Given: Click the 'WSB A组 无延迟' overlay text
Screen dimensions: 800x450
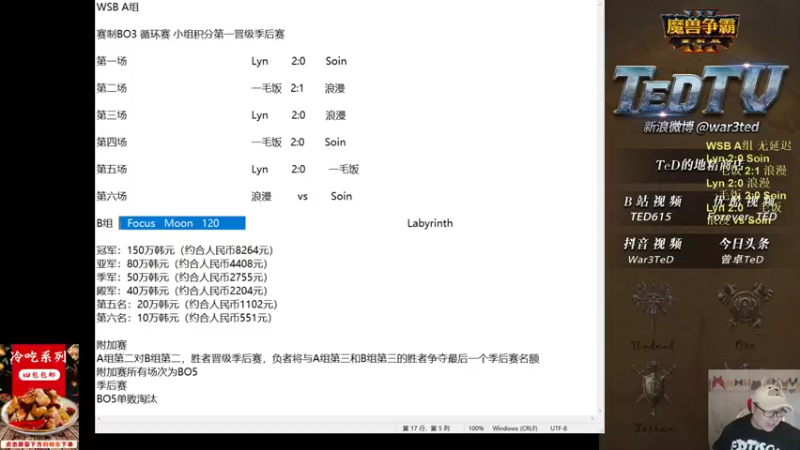Looking at the screenshot, I should coord(748,146).
